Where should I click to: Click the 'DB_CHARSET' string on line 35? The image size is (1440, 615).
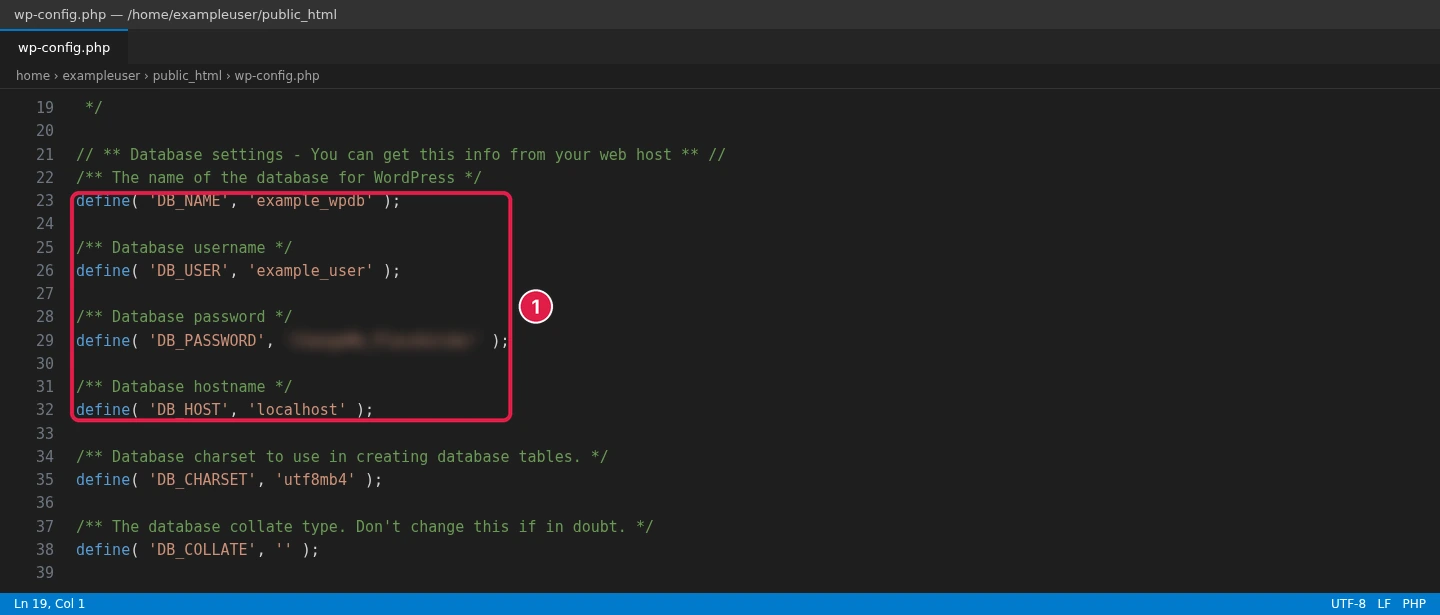202,480
